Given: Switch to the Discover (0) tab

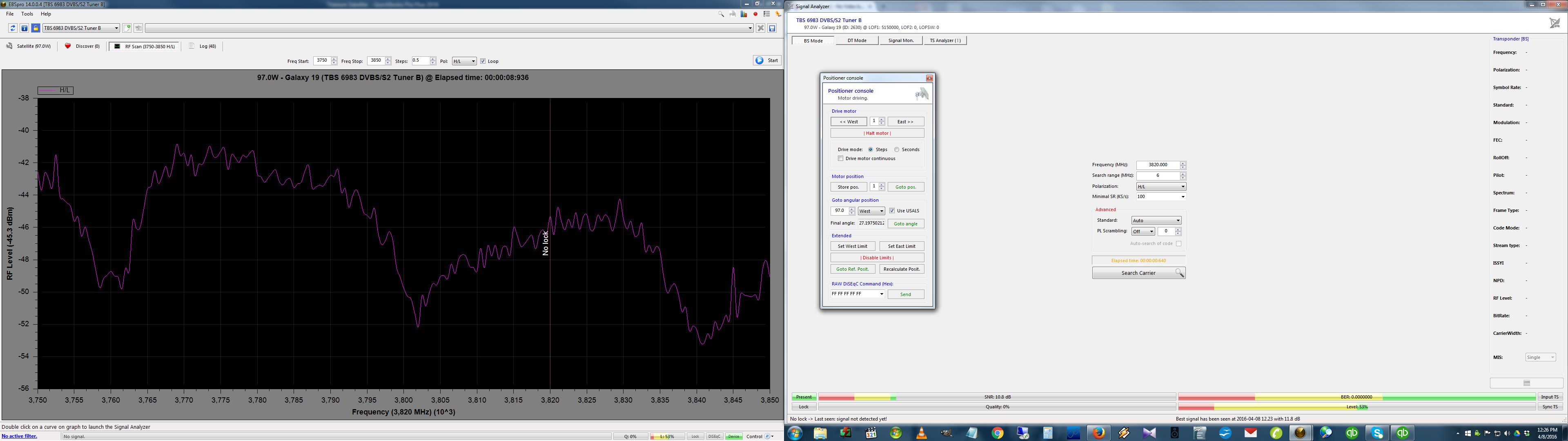Looking at the screenshot, I should (82, 46).
